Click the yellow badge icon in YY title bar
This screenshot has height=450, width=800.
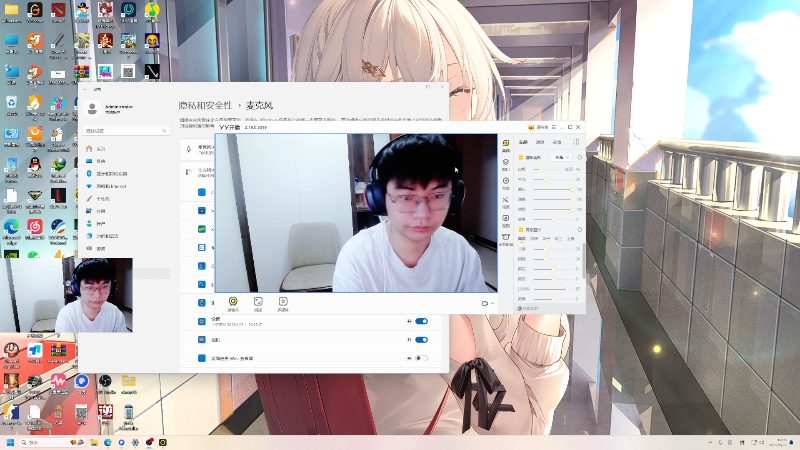click(x=531, y=127)
